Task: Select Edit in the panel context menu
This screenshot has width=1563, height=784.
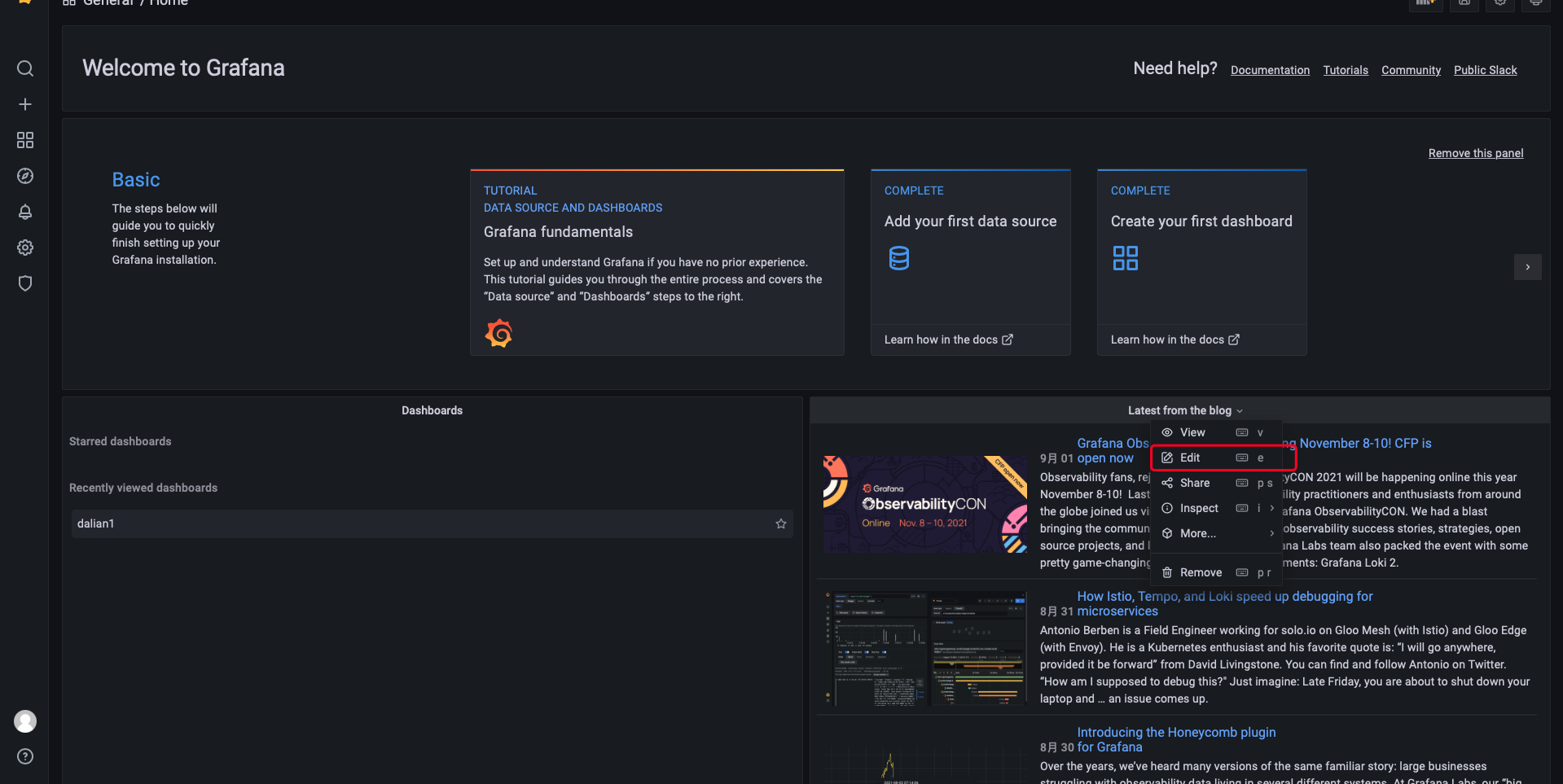Action: click(1188, 458)
